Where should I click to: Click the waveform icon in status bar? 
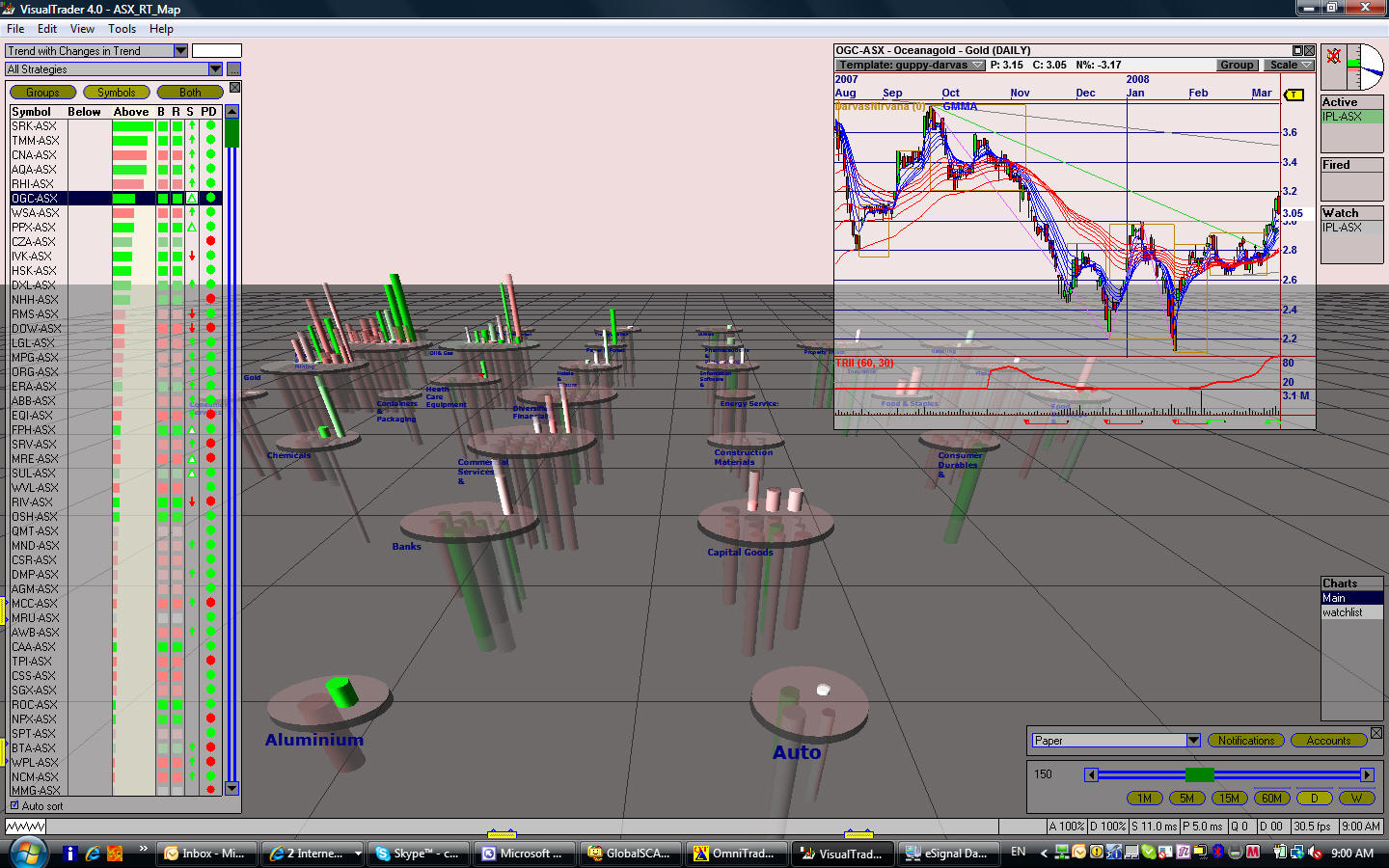pos(25,827)
